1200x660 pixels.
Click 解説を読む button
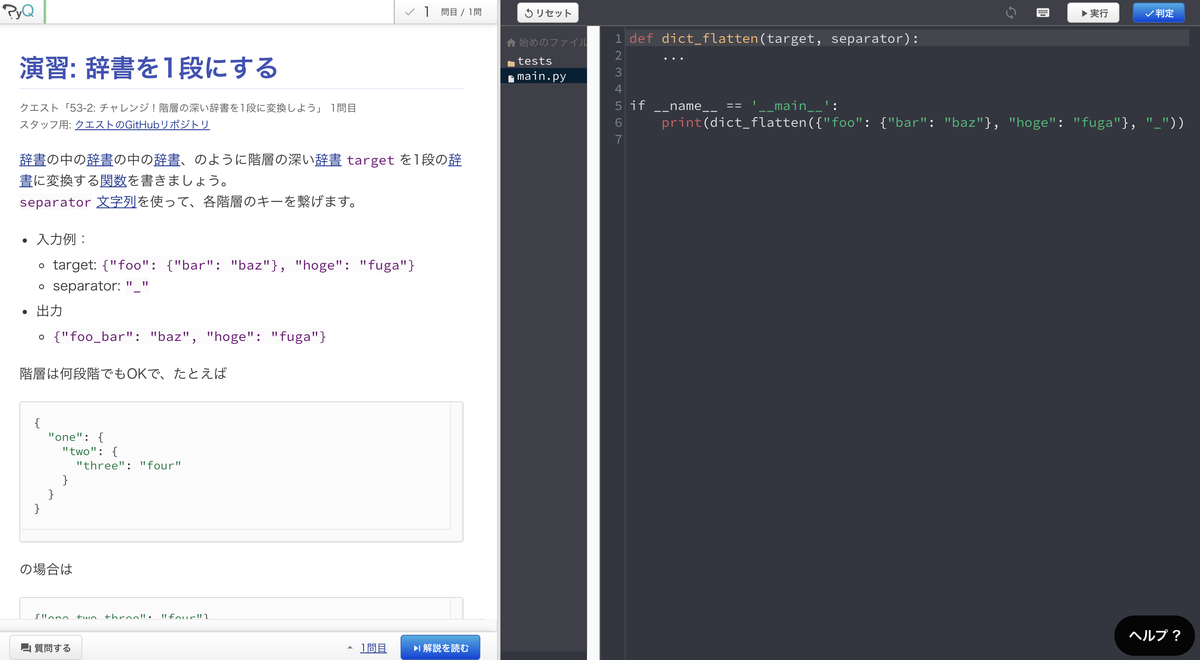pos(440,648)
